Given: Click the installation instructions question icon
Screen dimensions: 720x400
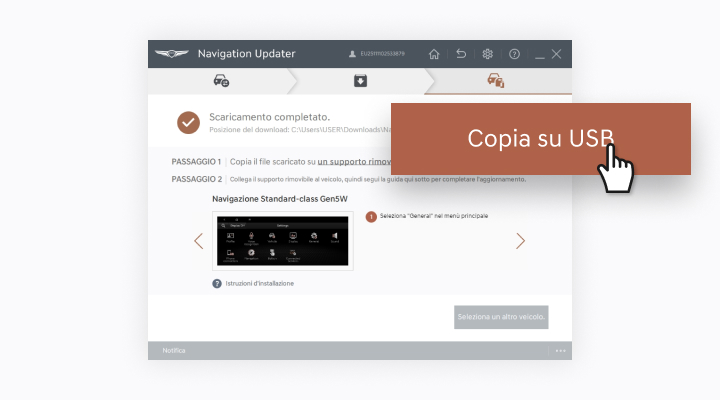Looking at the screenshot, I should [x=217, y=284].
